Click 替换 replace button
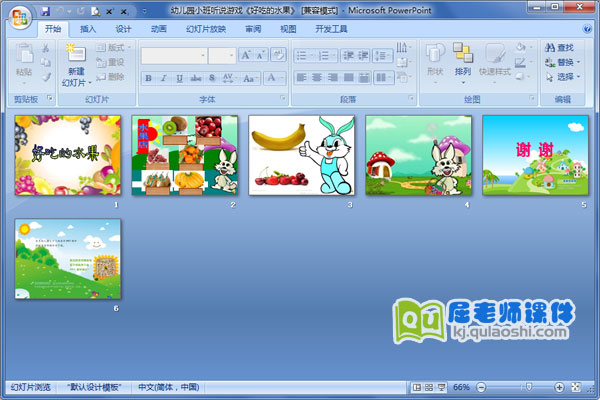This screenshot has height=400, width=600. 562,62
